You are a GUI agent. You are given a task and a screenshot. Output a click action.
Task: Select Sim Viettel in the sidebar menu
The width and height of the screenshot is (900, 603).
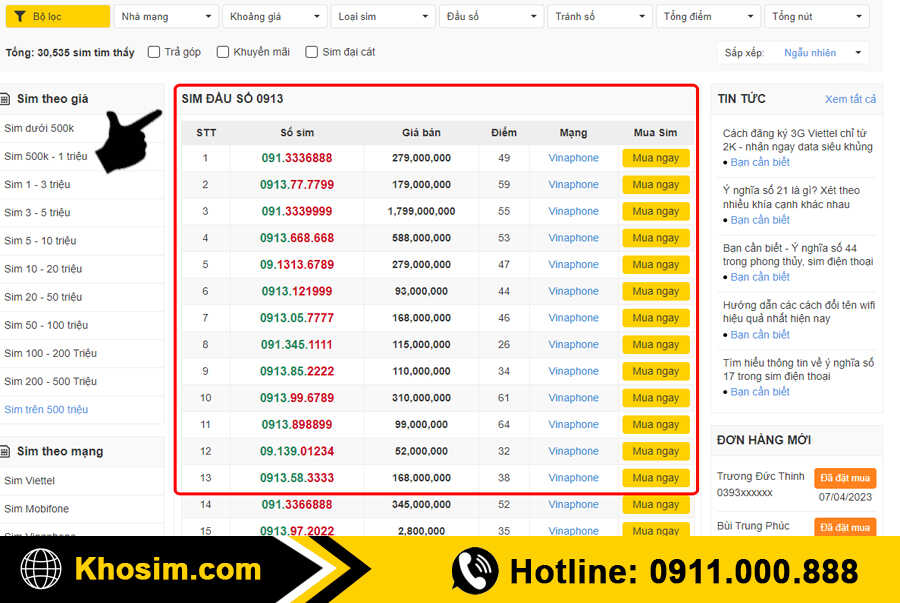click(32, 480)
